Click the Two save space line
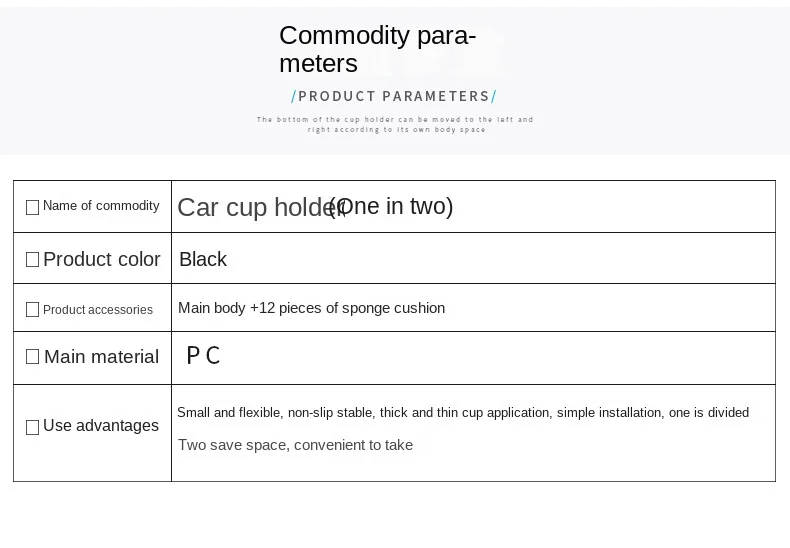This screenshot has height=548, width=790. pos(295,445)
